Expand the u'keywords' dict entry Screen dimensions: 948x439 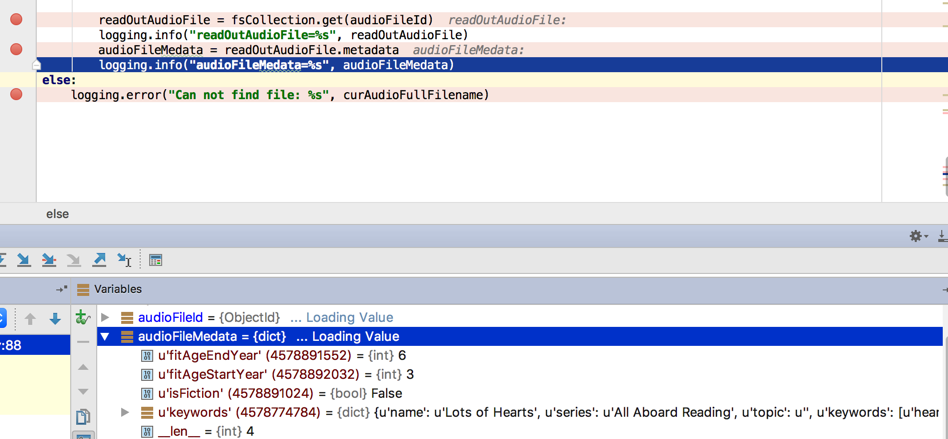click(125, 412)
